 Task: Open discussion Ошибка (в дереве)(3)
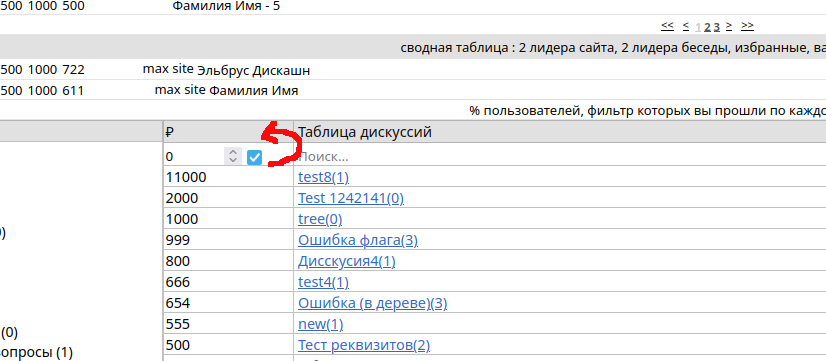372,303
